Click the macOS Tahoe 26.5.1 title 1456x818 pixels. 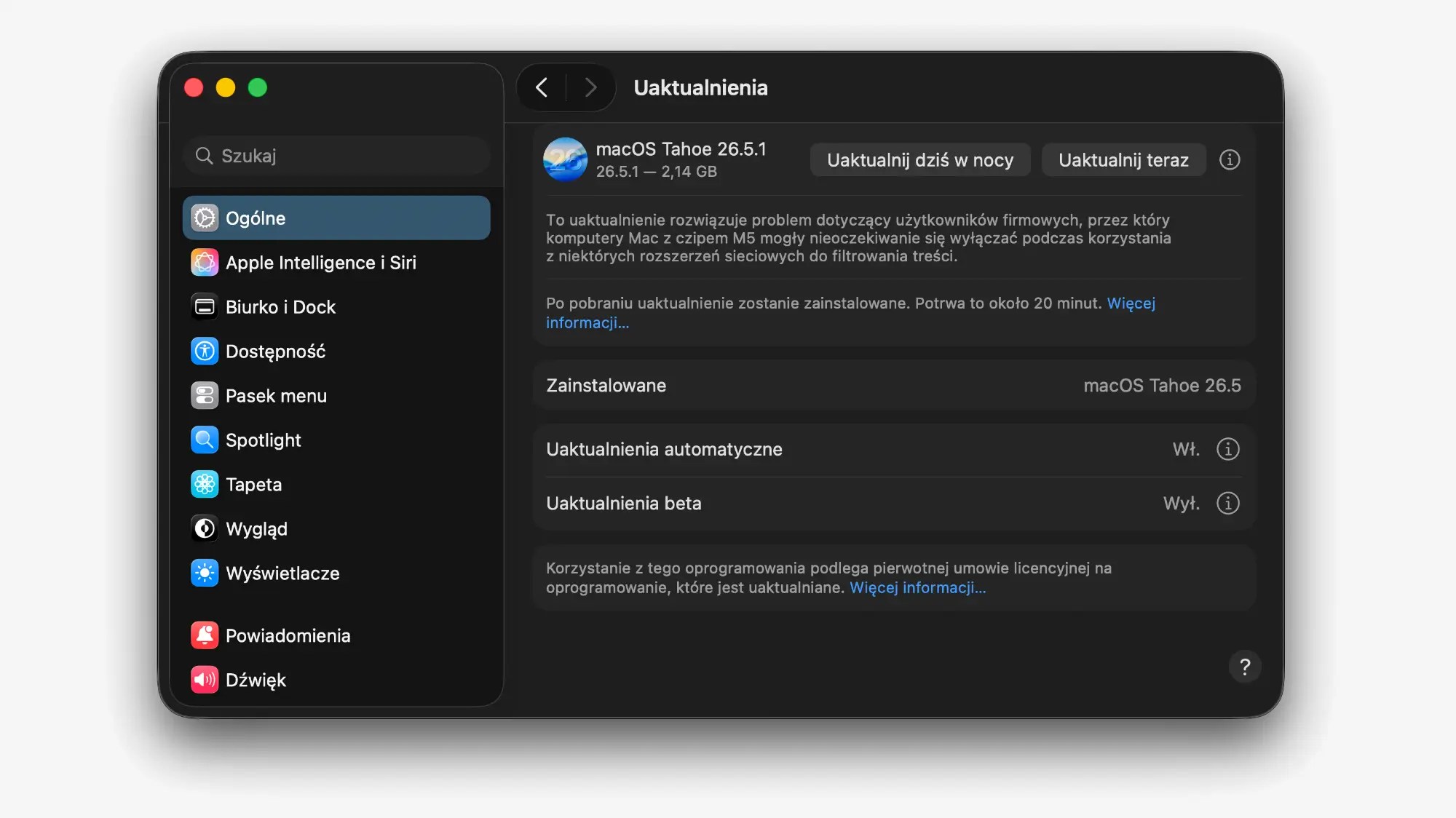[x=681, y=148]
